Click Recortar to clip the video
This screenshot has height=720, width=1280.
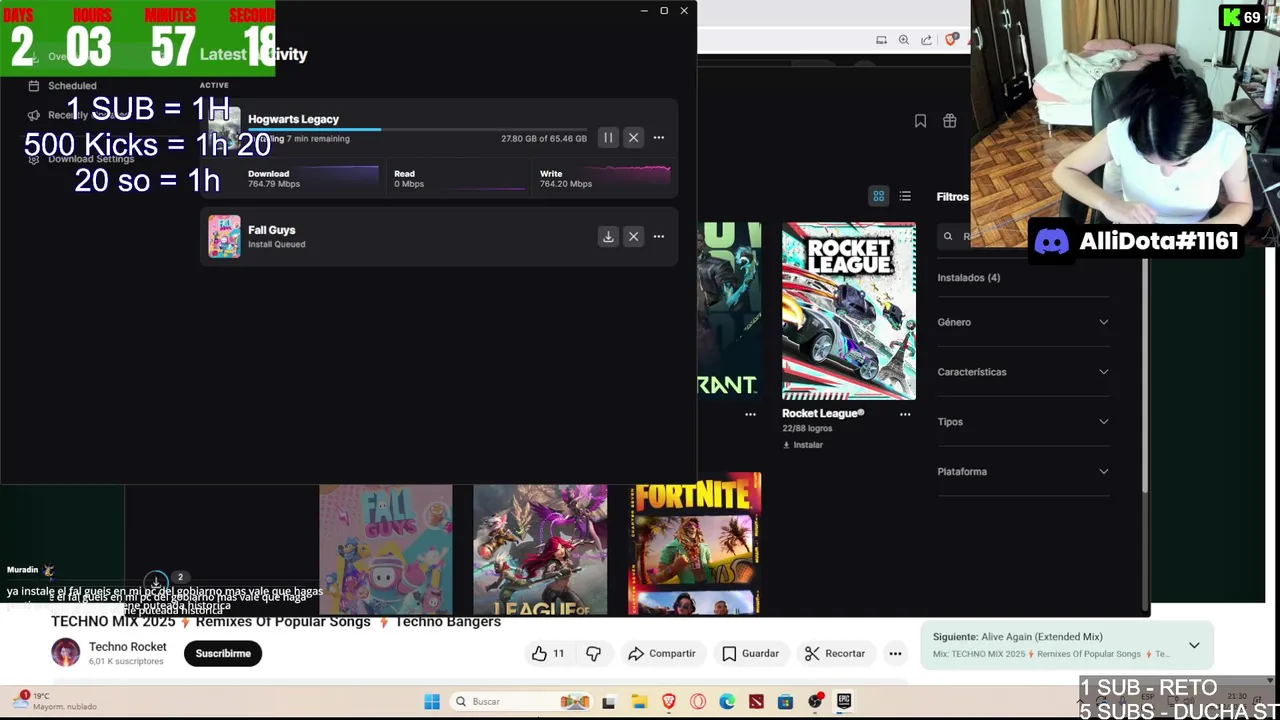coord(835,654)
